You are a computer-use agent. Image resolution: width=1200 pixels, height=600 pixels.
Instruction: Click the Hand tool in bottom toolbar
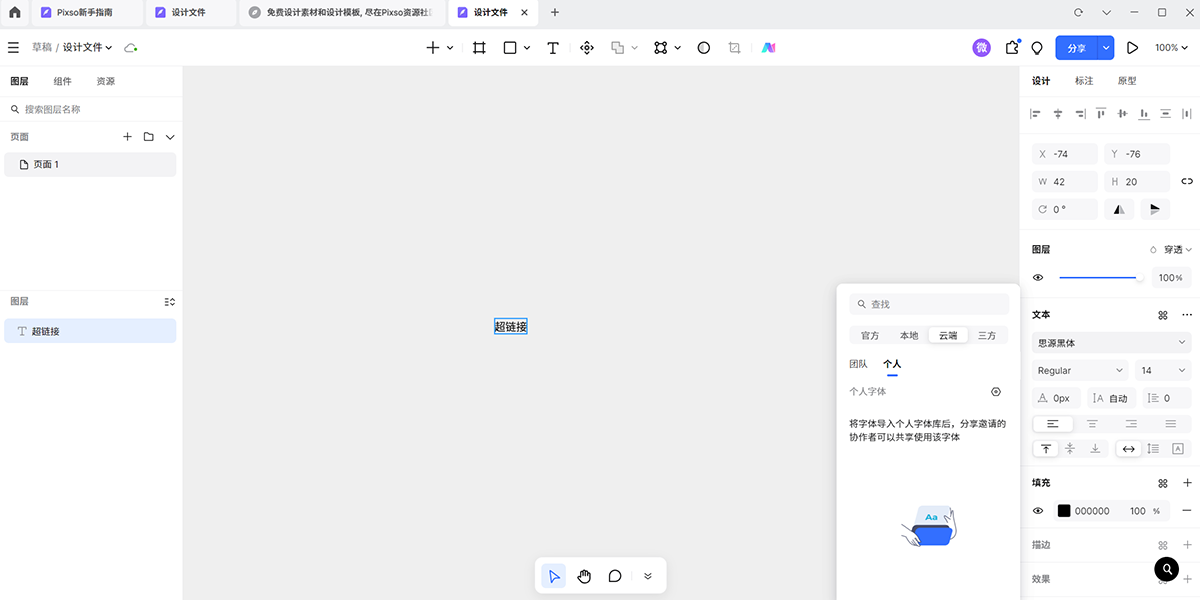tap(584, 576)
